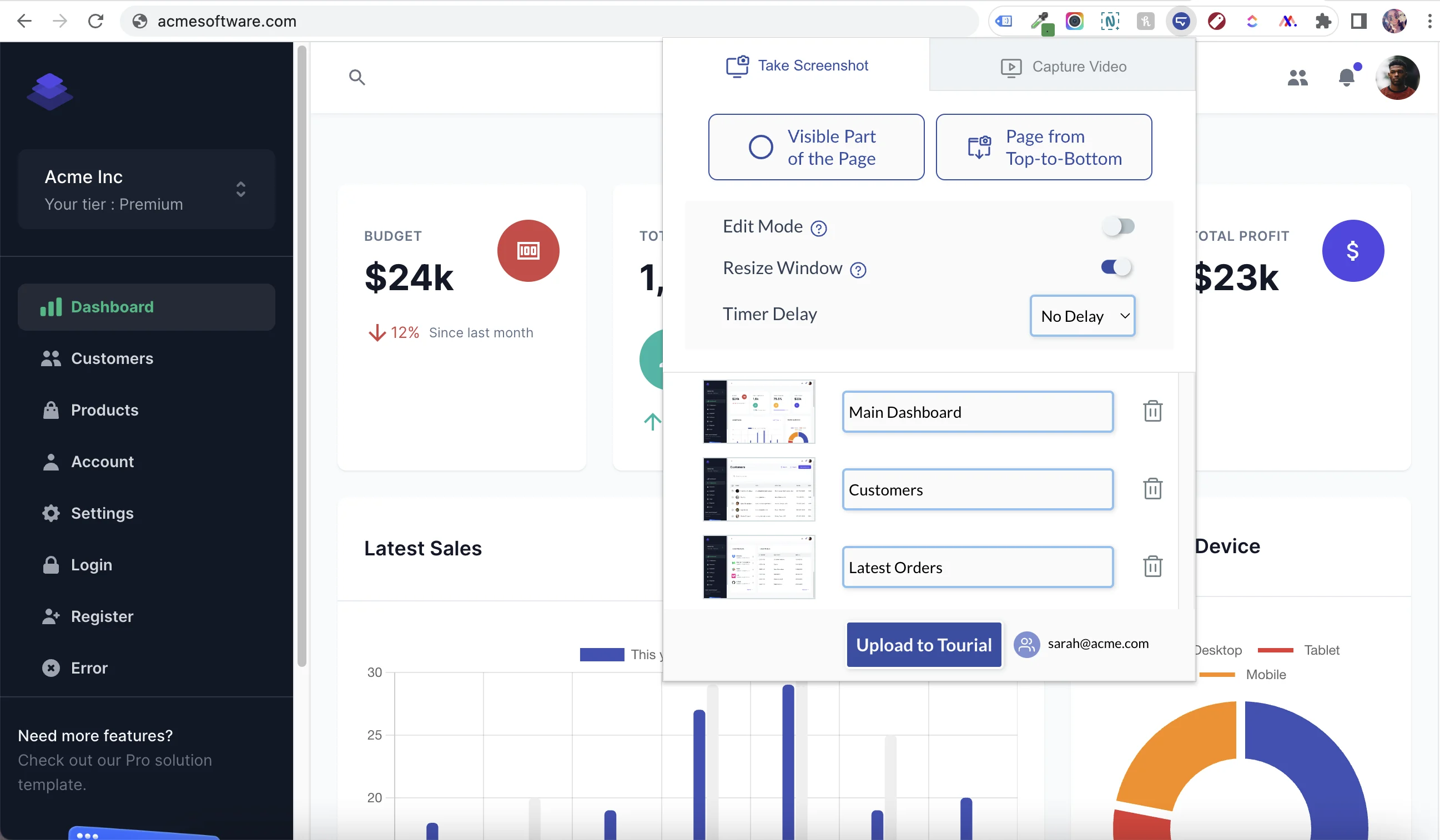1440x840 pixels.
Task: Open the Error page link
Action: 147,668
